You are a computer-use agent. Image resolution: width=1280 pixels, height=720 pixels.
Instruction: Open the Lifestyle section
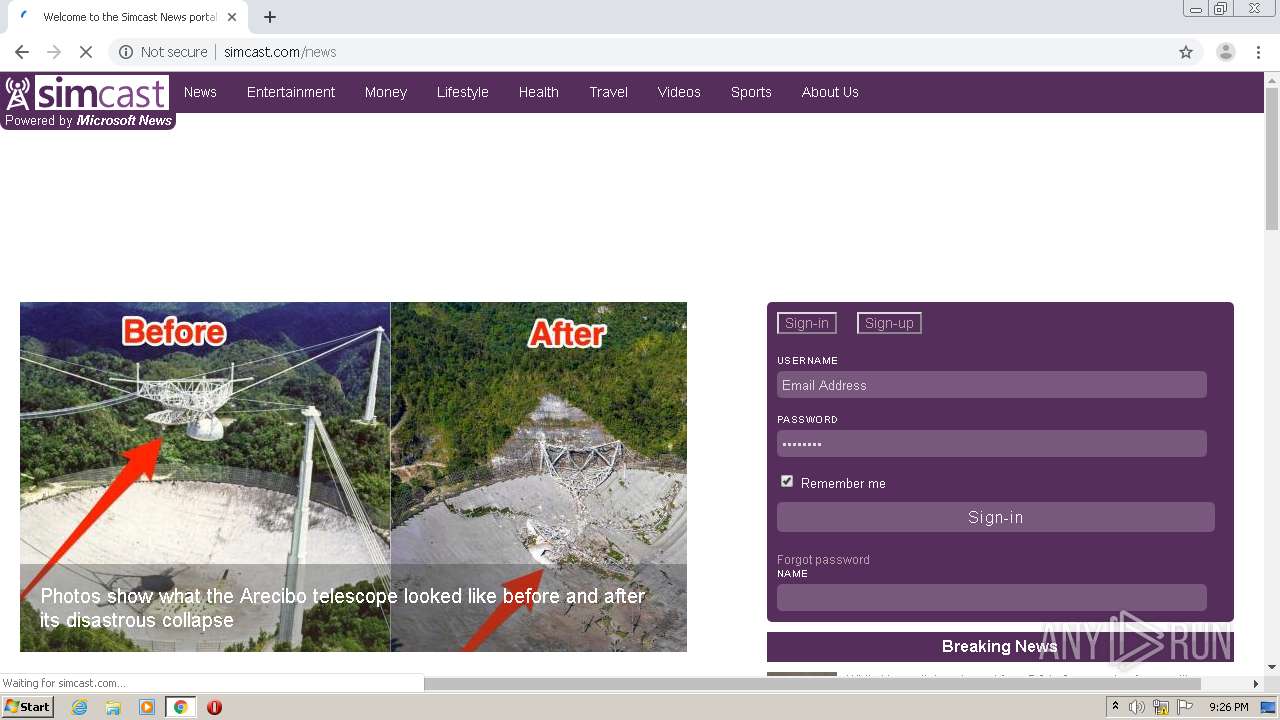point(463,92)
